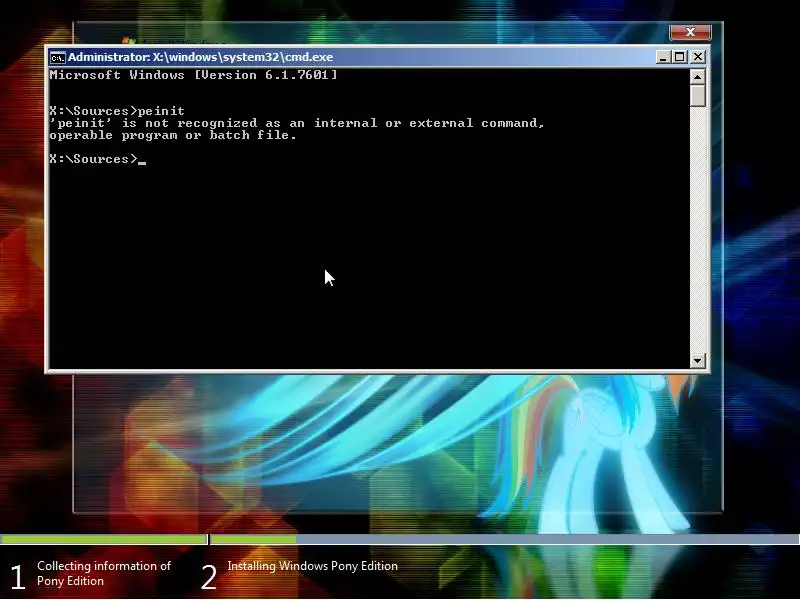Close the Administrator cmd.exe window
Screen dimensions: 800x600
pos(697,57)
